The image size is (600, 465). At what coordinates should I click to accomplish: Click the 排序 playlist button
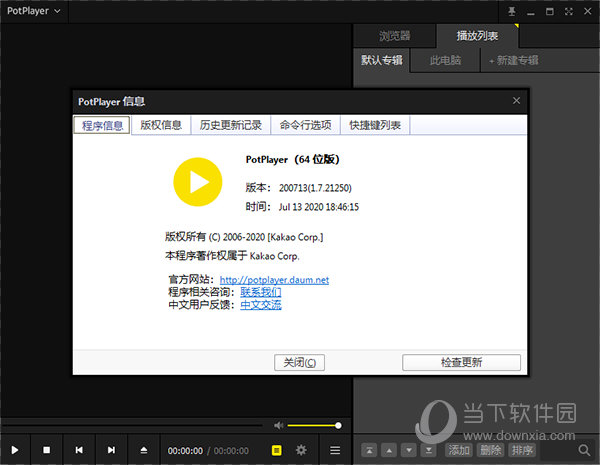[522, 450]
